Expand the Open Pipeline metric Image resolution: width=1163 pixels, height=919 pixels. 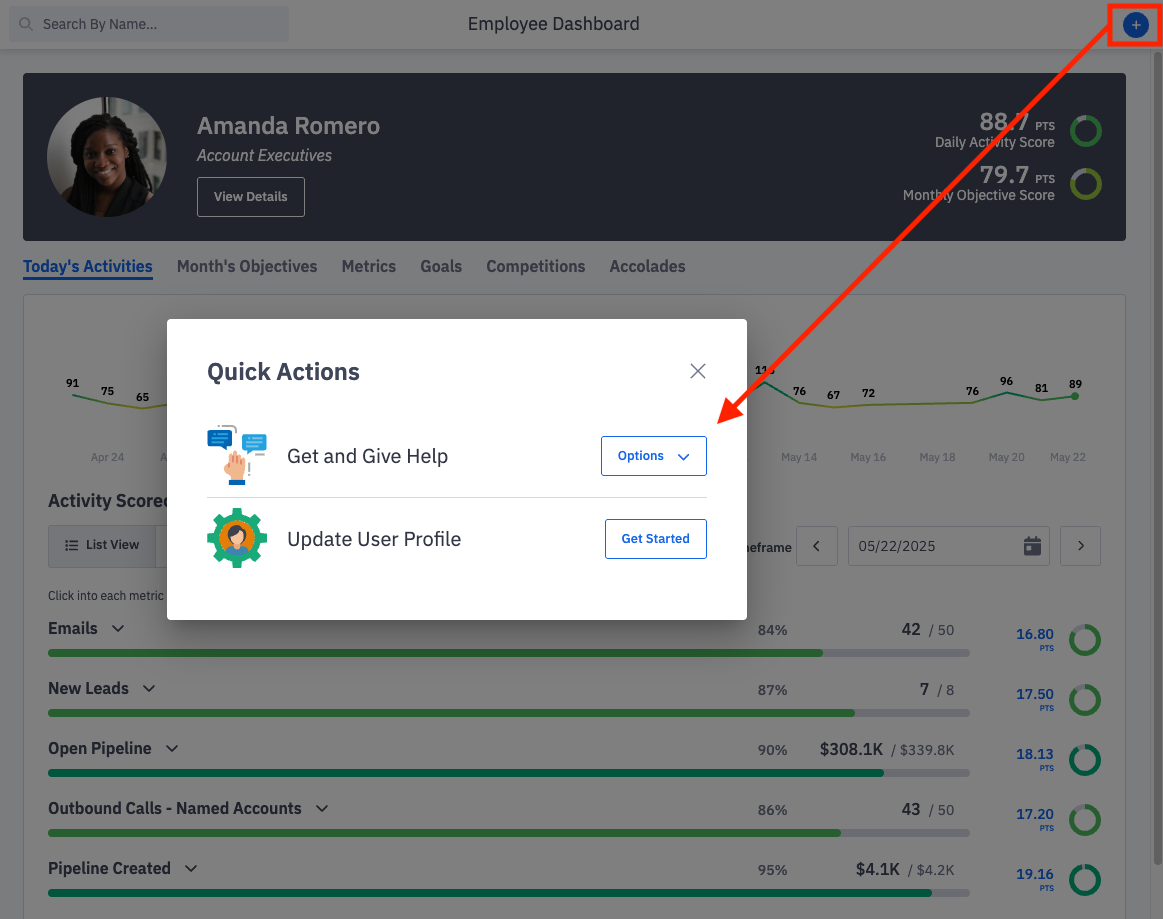pyautogui.click(x=172, y=748)
